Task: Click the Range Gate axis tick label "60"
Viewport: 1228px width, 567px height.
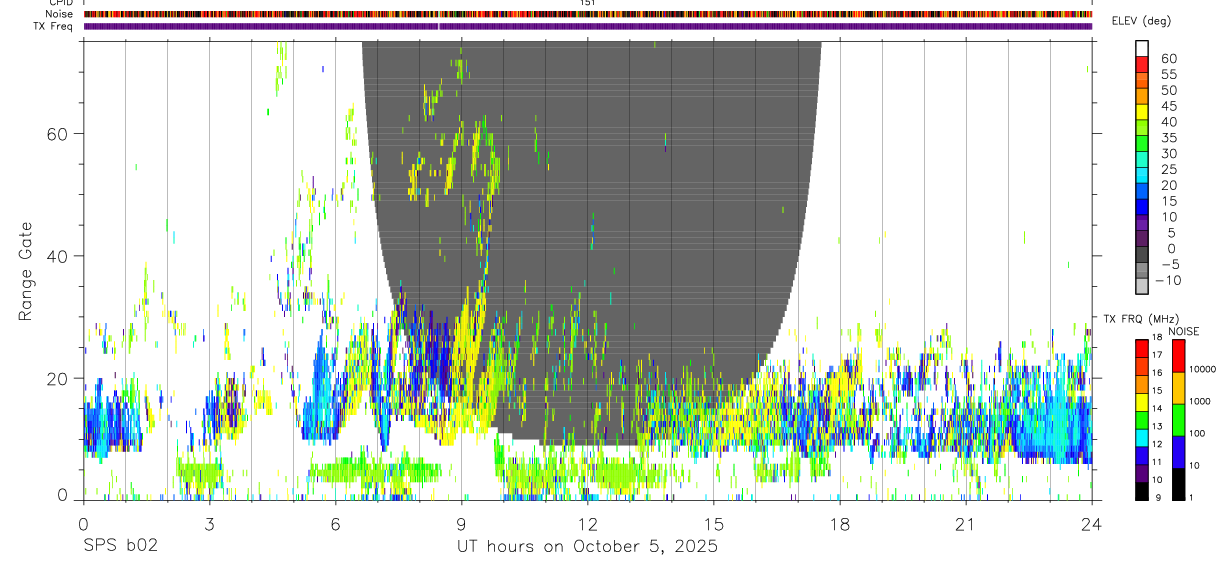Action: [x=59, y=133]
